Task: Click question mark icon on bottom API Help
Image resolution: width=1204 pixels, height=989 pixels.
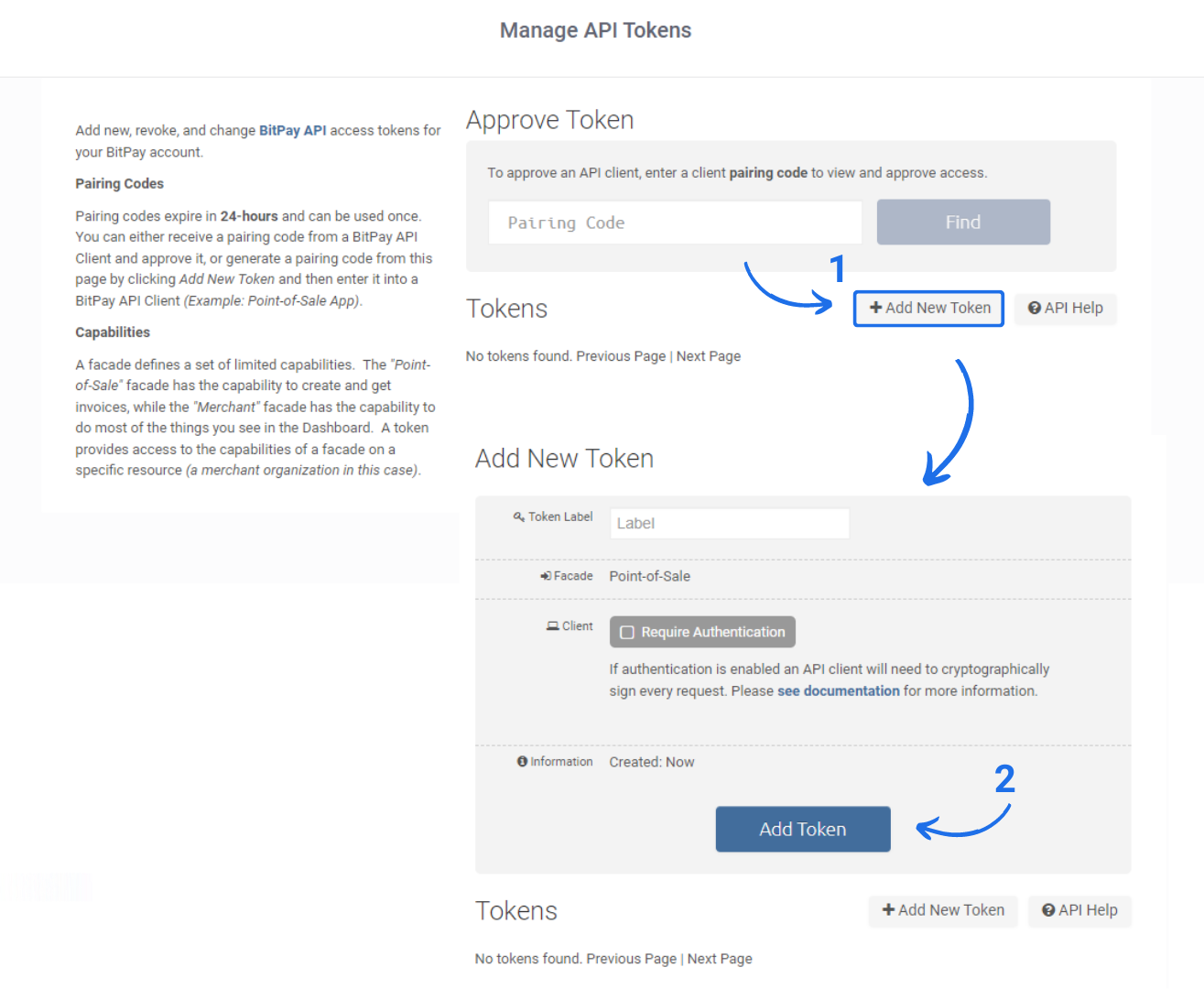Action: point(1048,910)
